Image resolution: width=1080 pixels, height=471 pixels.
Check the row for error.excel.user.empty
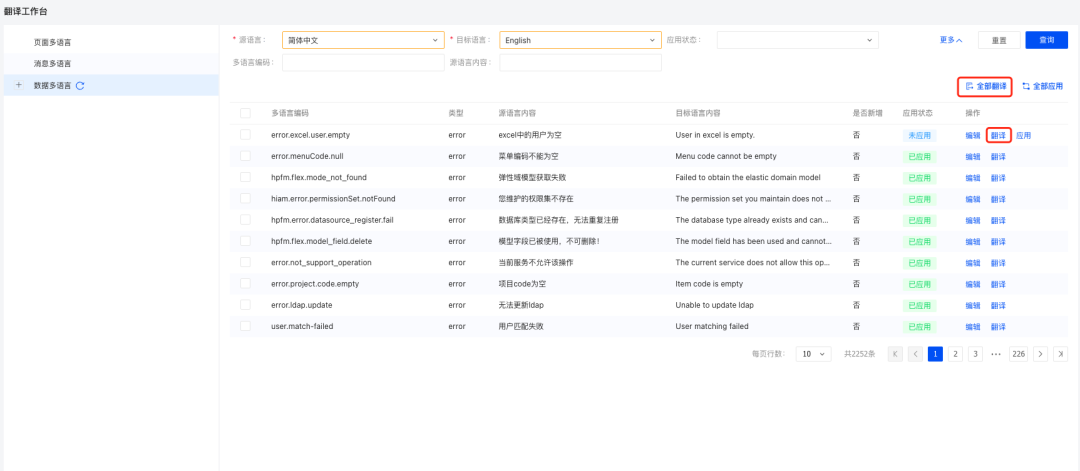(245, 135)
